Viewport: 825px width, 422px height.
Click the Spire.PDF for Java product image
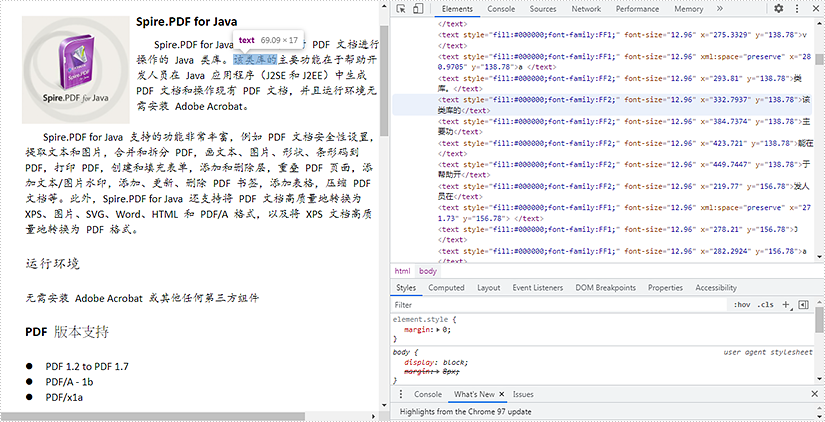pyautogui.click(x=76, y=69)
